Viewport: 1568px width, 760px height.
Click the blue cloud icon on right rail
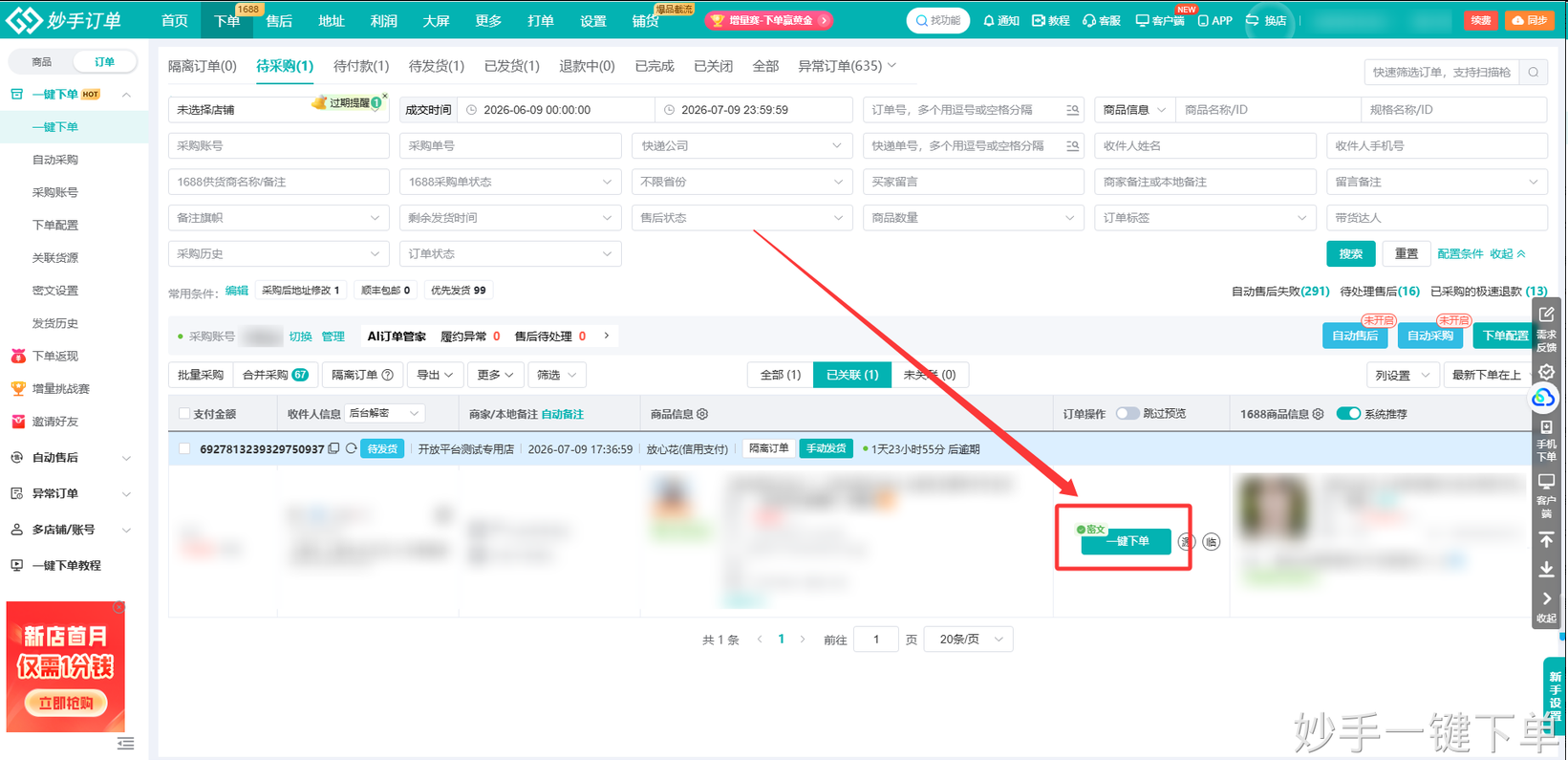pos(1544,398)
